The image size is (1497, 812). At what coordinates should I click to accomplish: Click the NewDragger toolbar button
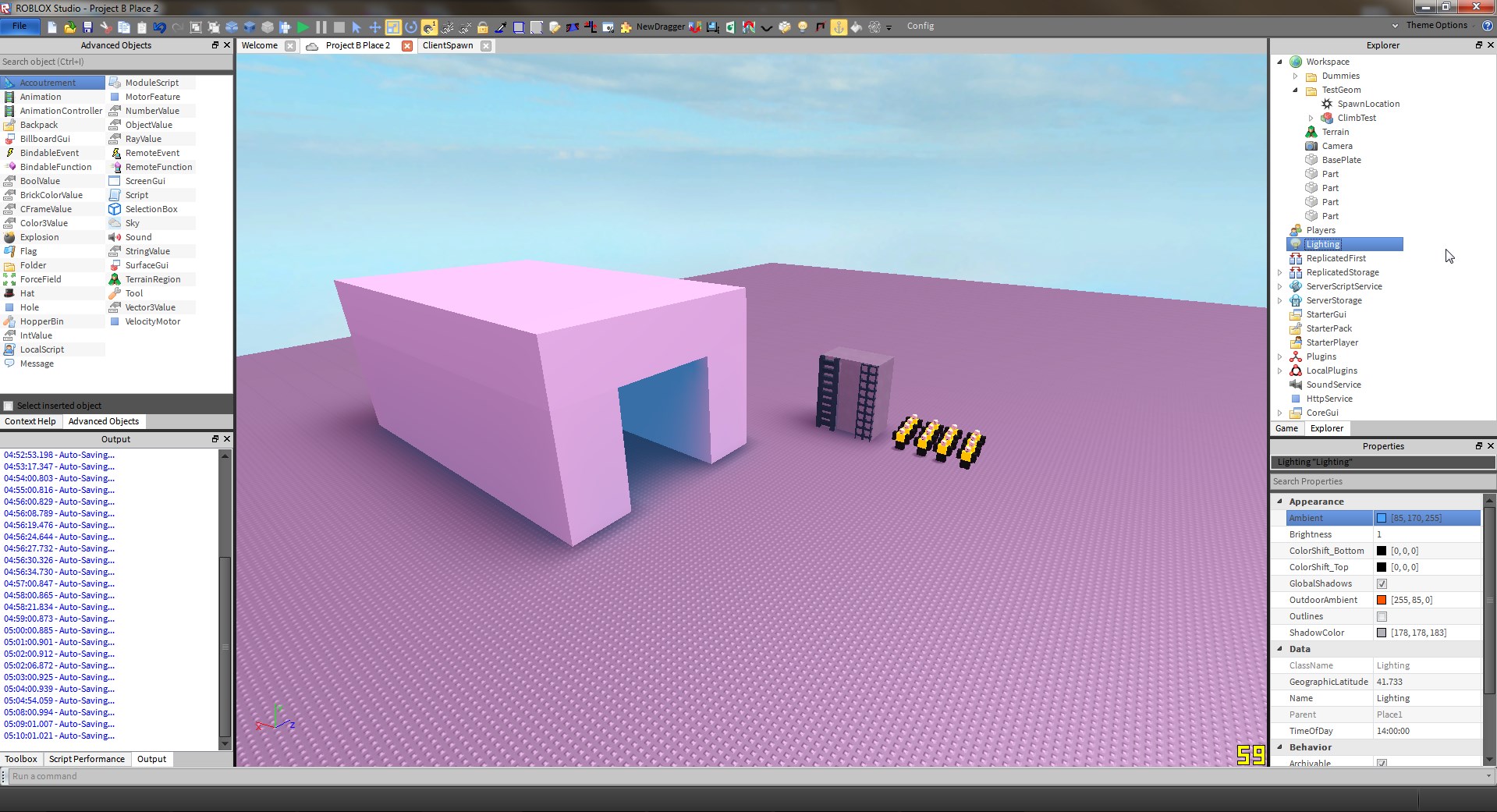pyautogui.click(x=660, y=27)
